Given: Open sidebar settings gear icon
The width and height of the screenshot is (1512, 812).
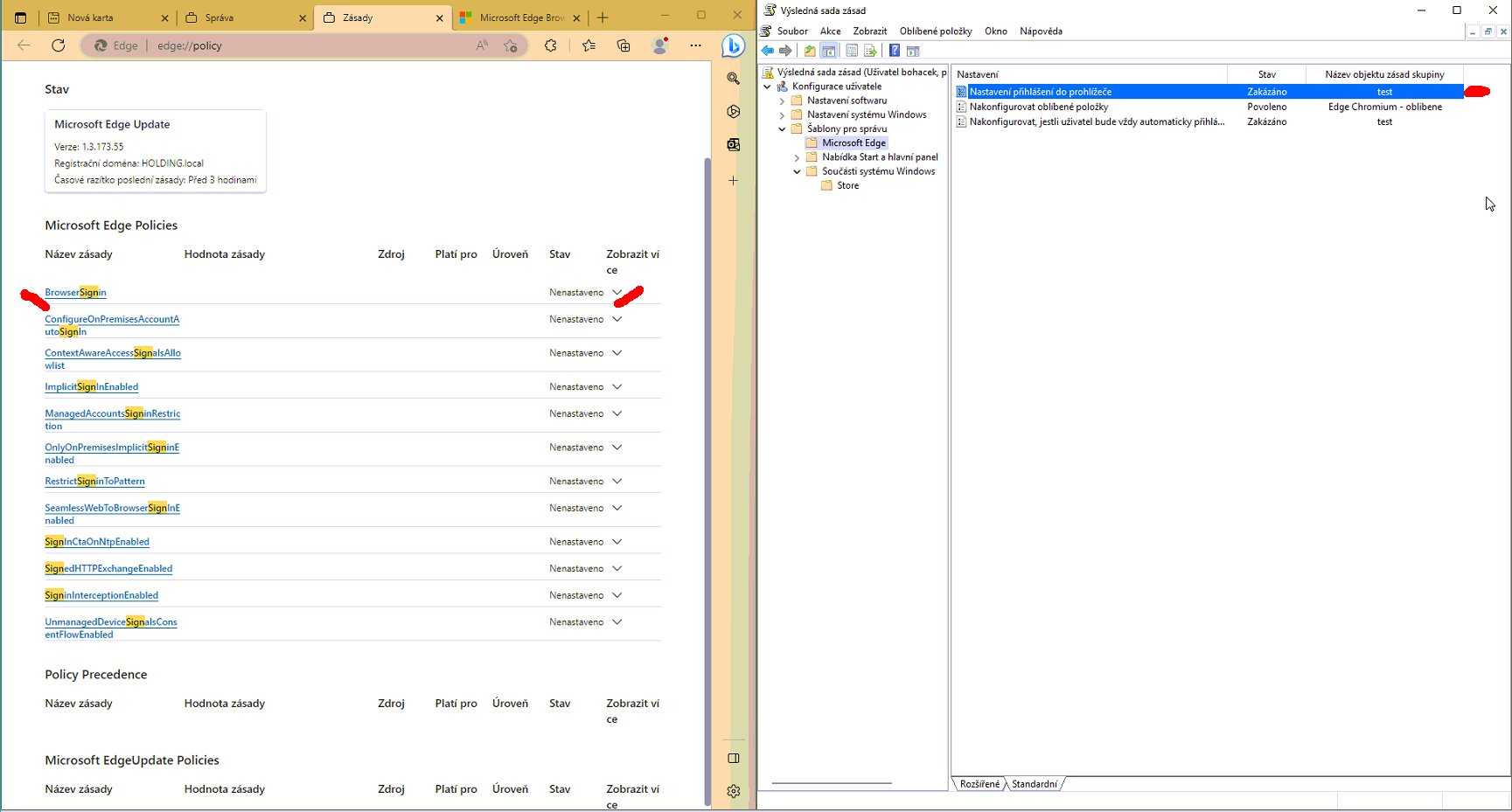Looking at the screenshot, I should click(734, 791).
